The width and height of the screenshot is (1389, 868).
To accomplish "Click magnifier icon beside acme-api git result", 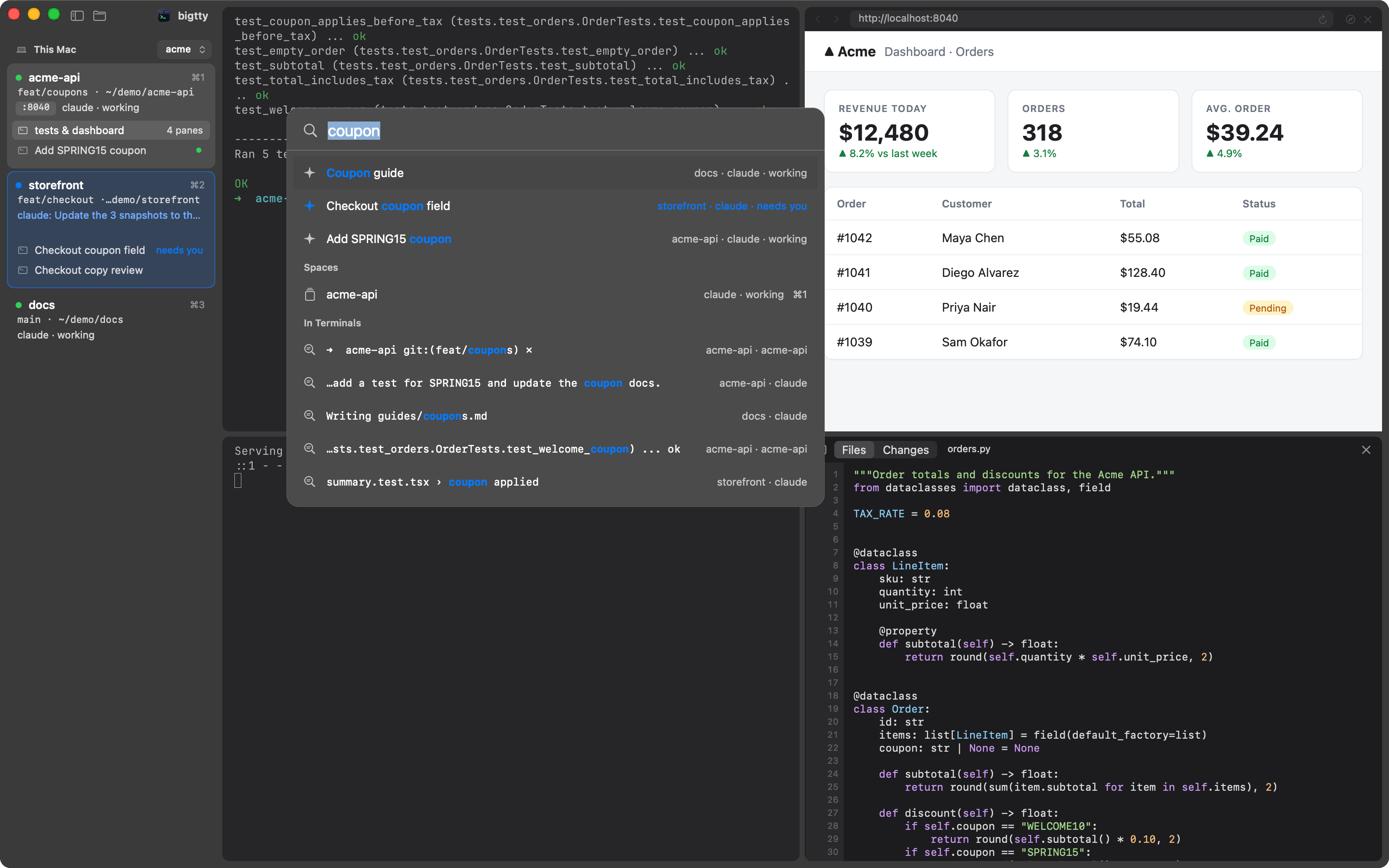I will [x=309, y=350].
